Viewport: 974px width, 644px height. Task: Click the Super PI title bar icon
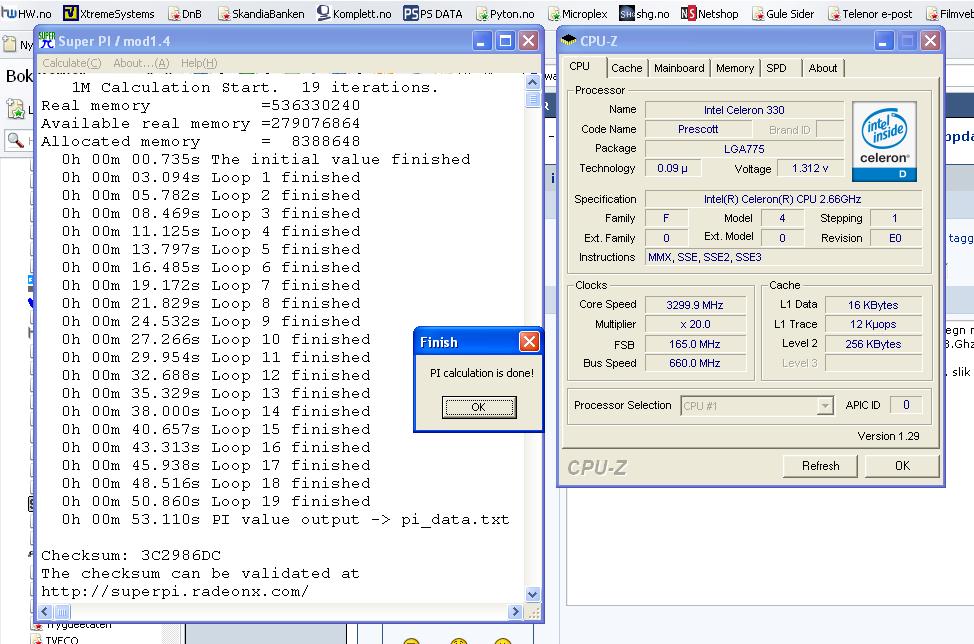pos(47,41)
